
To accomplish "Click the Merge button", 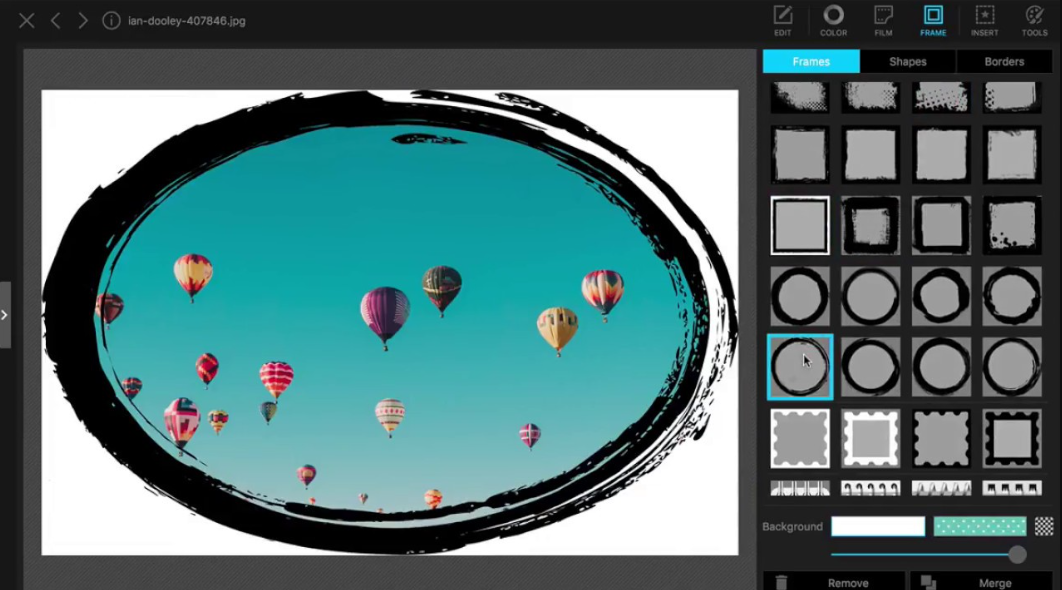I will coord(995,582).
